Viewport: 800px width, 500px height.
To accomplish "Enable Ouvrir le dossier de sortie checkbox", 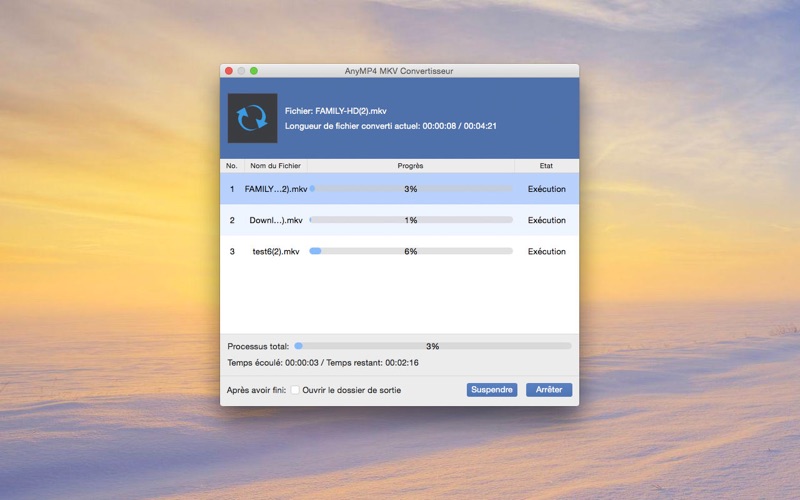I will tap(295, 390).
